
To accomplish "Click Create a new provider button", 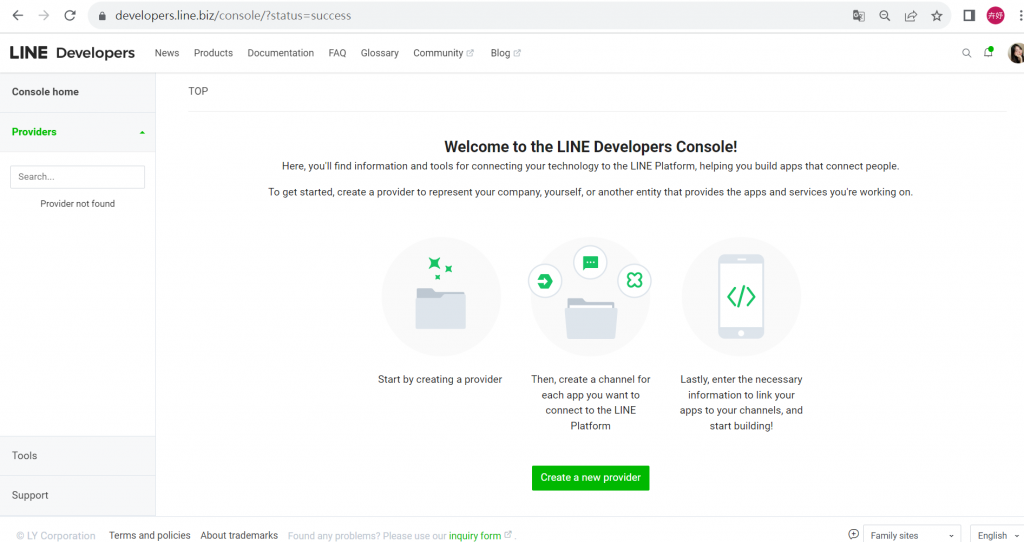I will [x=590, y=478].
